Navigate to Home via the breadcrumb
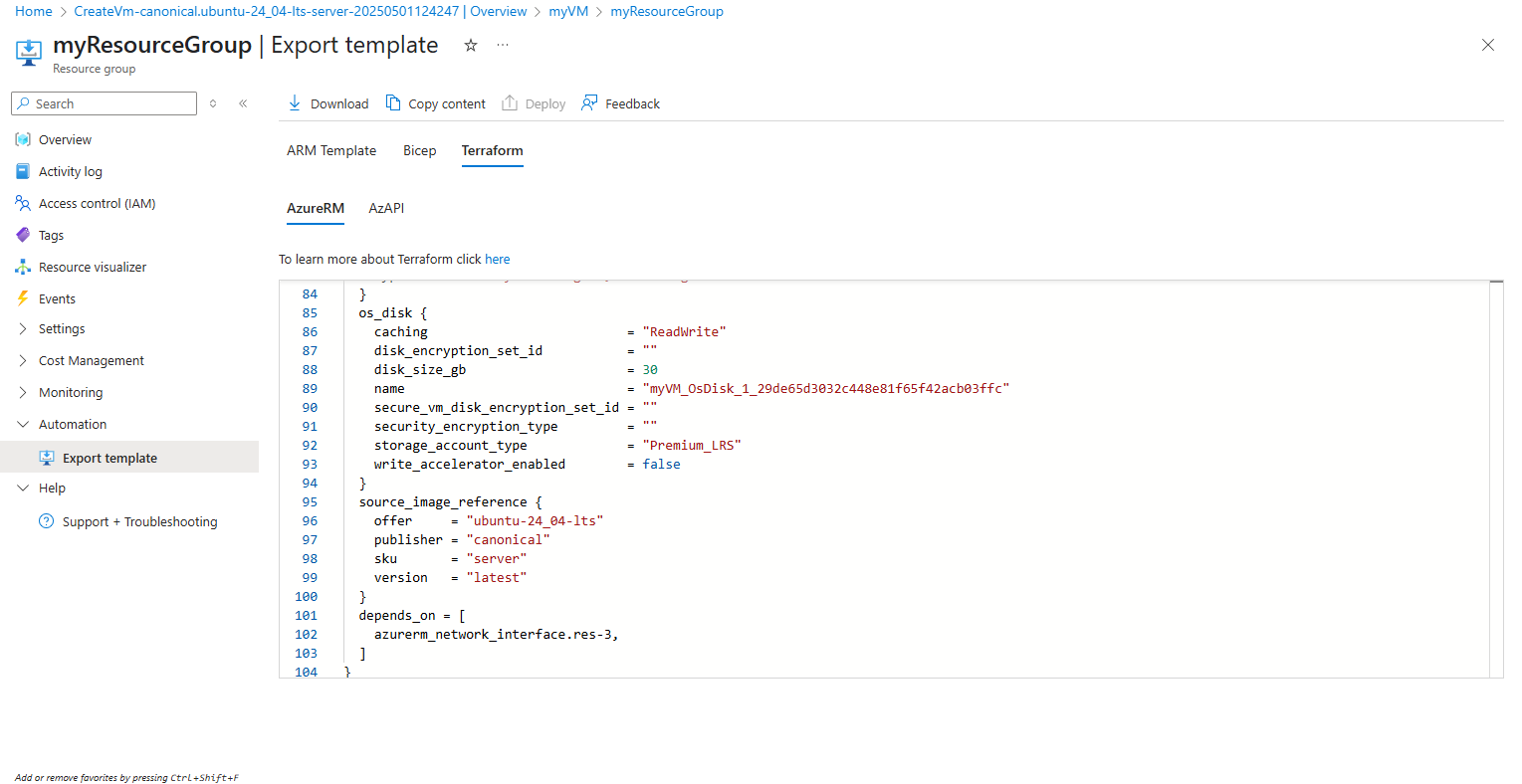This screenshot has height=784, width=1522. click(x=33, y=11)
